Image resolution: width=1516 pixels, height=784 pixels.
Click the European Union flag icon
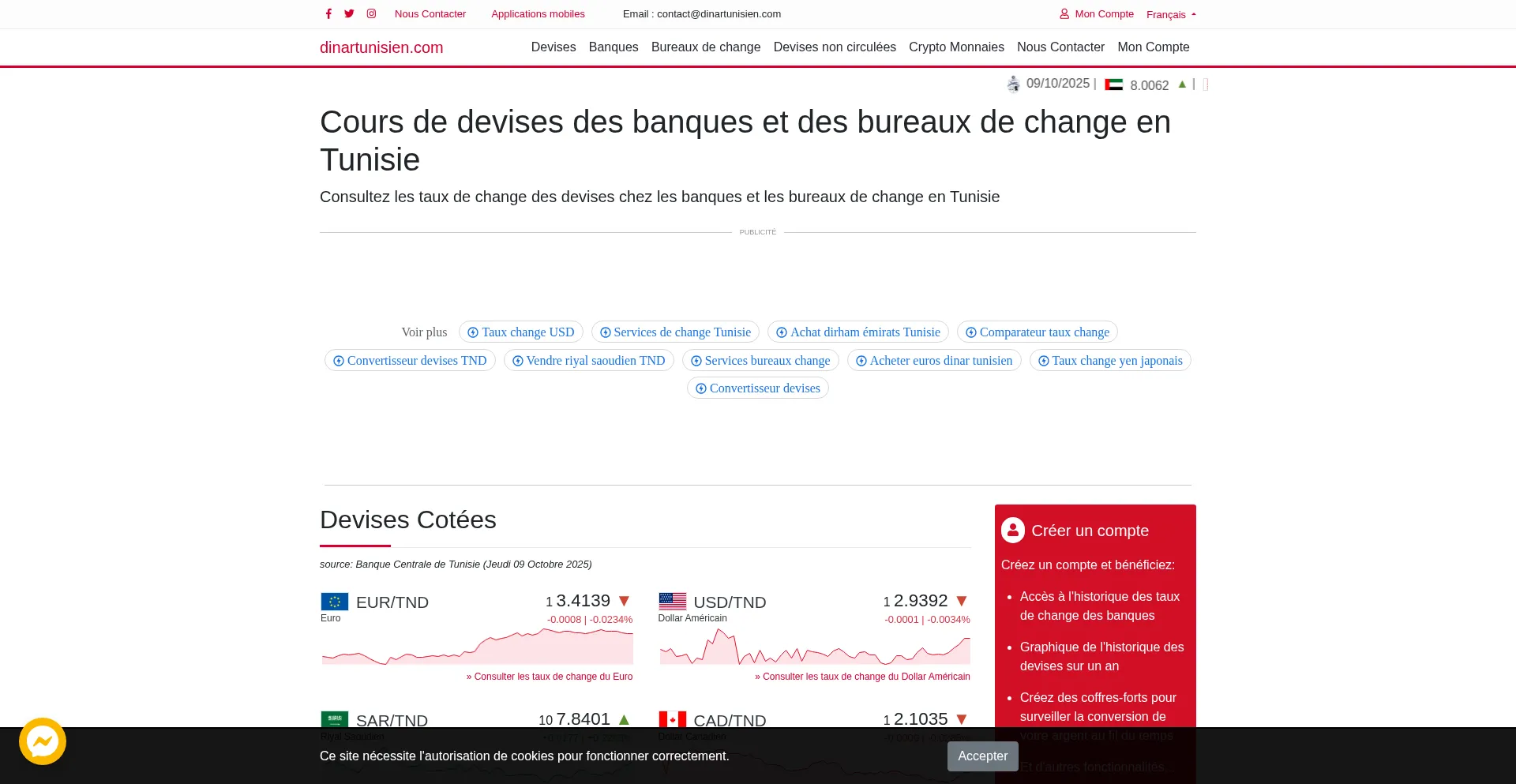[335, 602]
